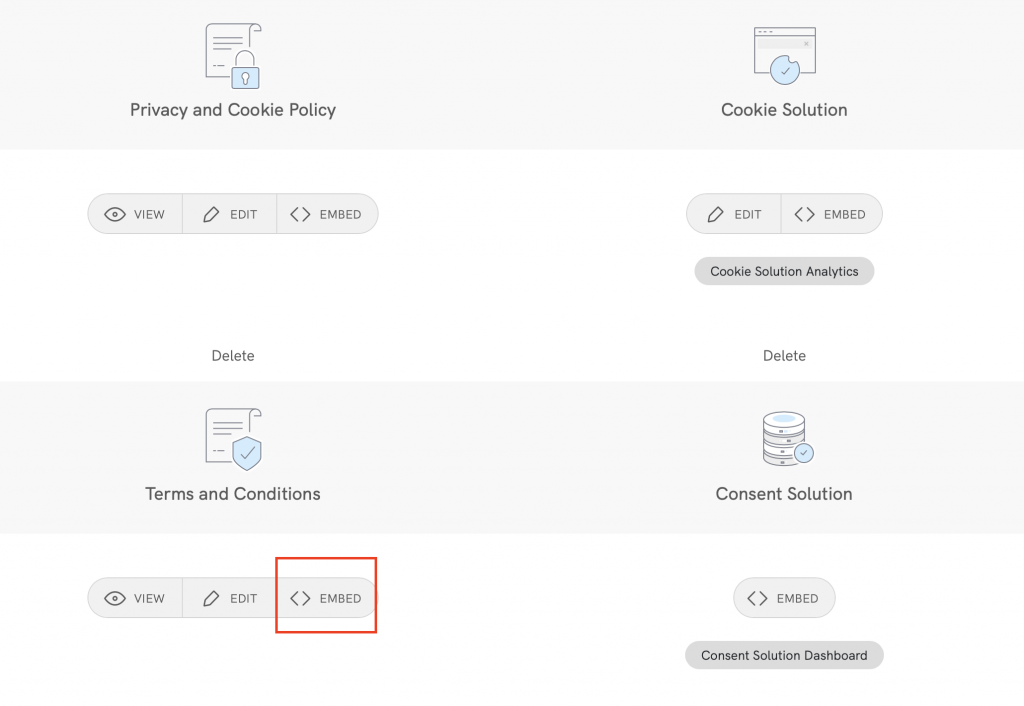Screen dimensions: 1024x706
Task: Click the eye icon on the Privacy policy VIEW button
Action: click(113, 213)
